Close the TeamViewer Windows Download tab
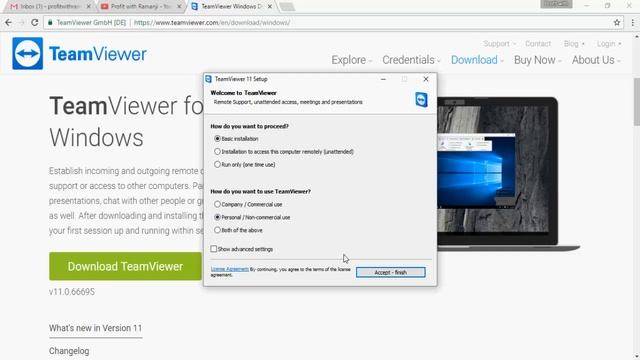Viewport: 640px width, 360px height. tap(270, 7)
